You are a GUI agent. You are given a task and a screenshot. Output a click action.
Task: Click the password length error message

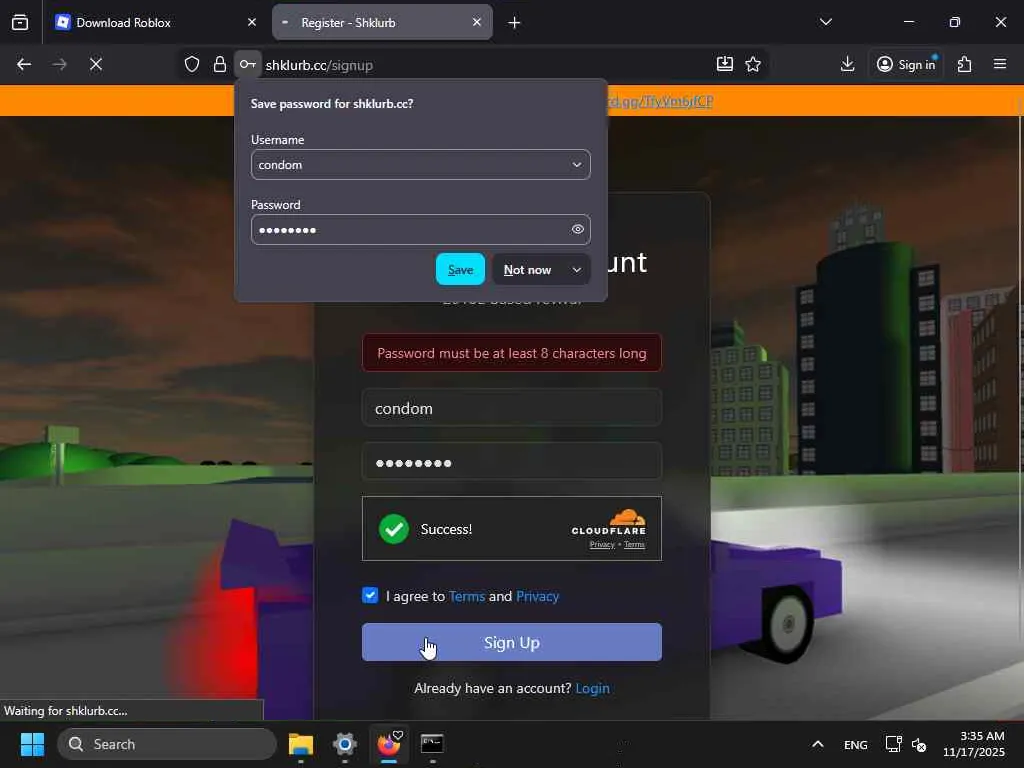pyautogui.click(x=512, y=353)
